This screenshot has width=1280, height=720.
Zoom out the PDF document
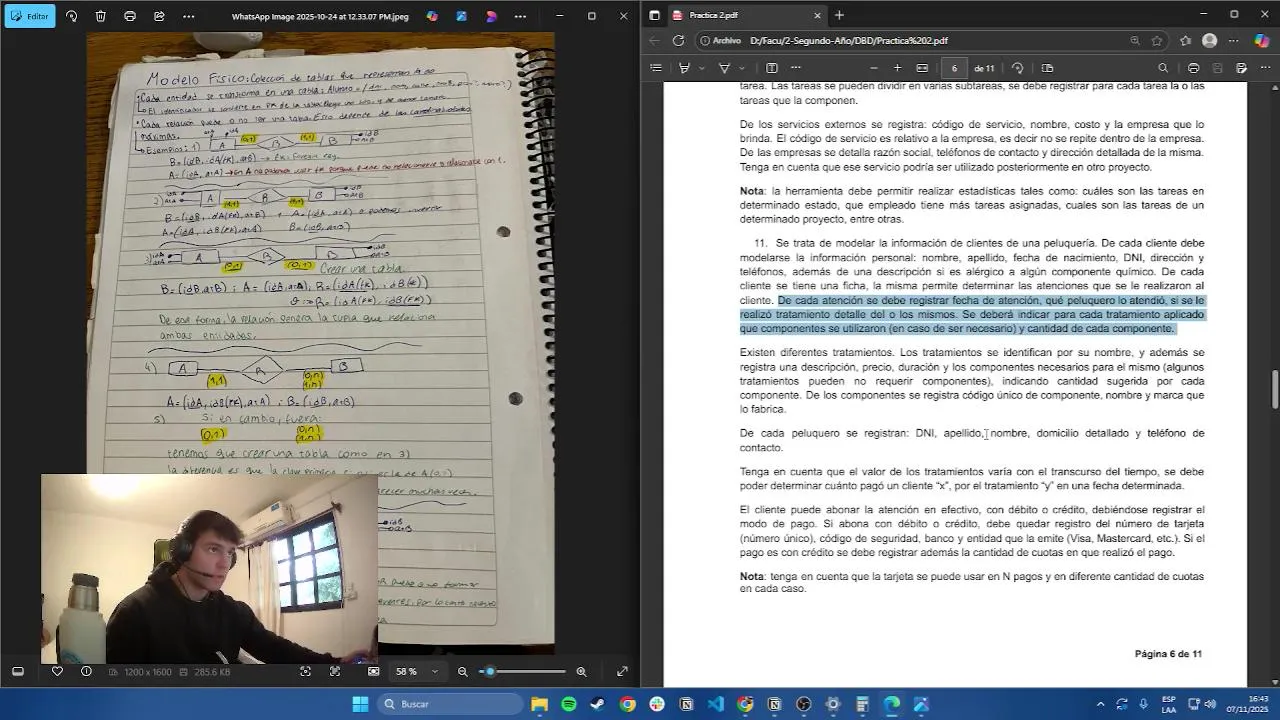pos(874,68)
